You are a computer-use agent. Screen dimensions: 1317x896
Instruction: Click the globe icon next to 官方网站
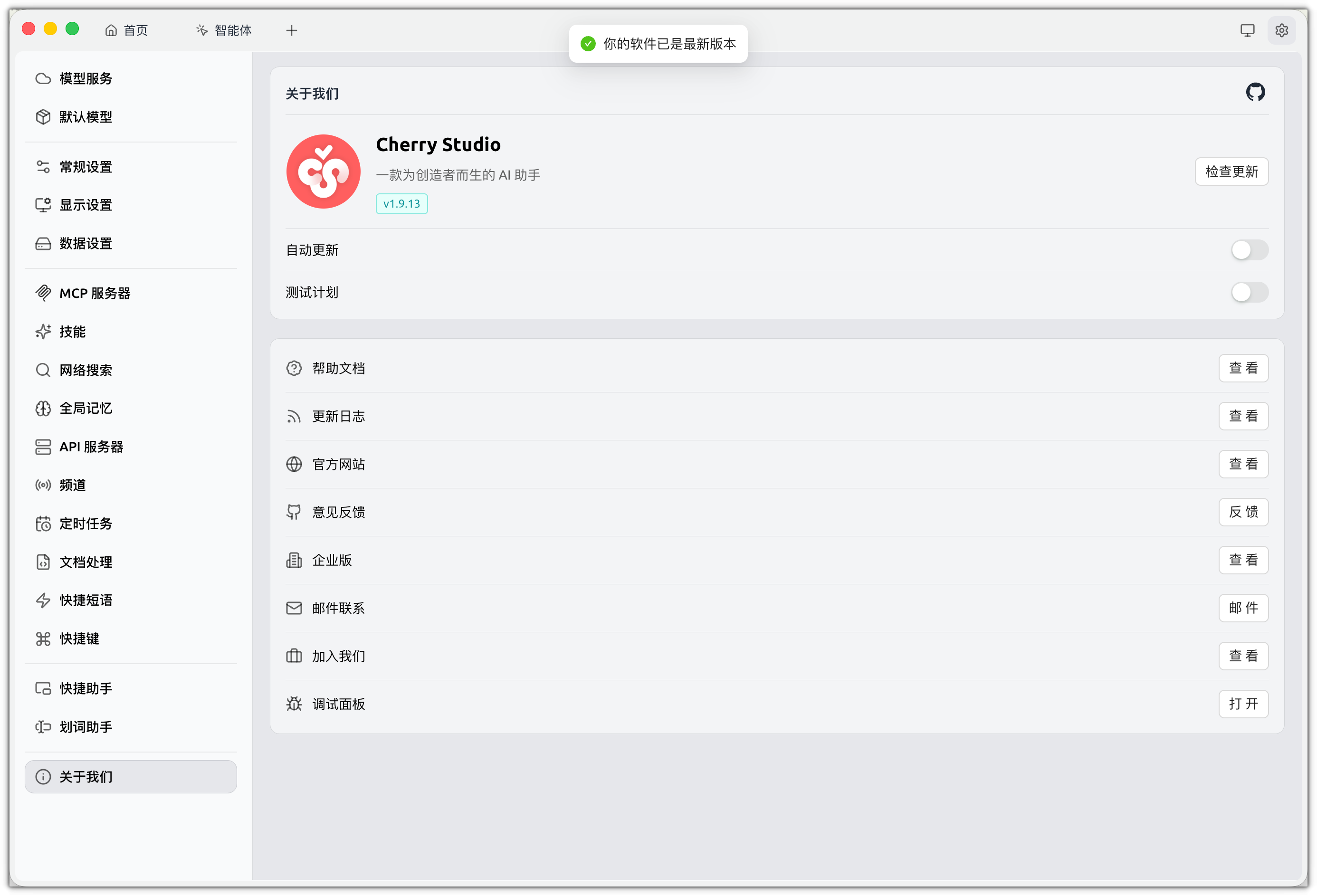294,464
